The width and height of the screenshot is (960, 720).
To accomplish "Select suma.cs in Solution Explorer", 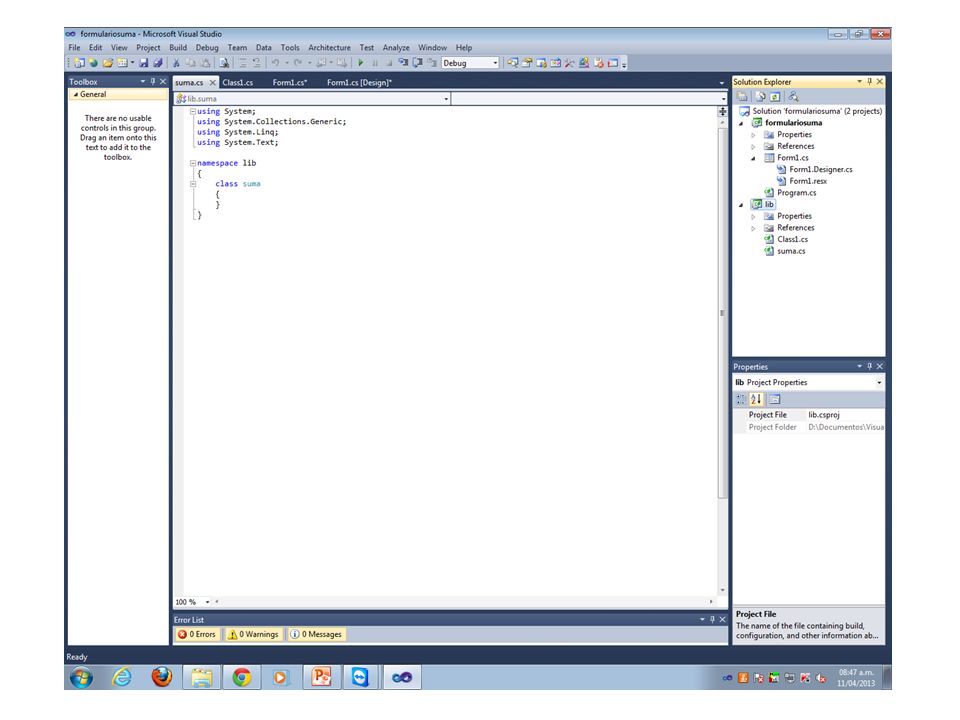I will [x=791, y=251].
